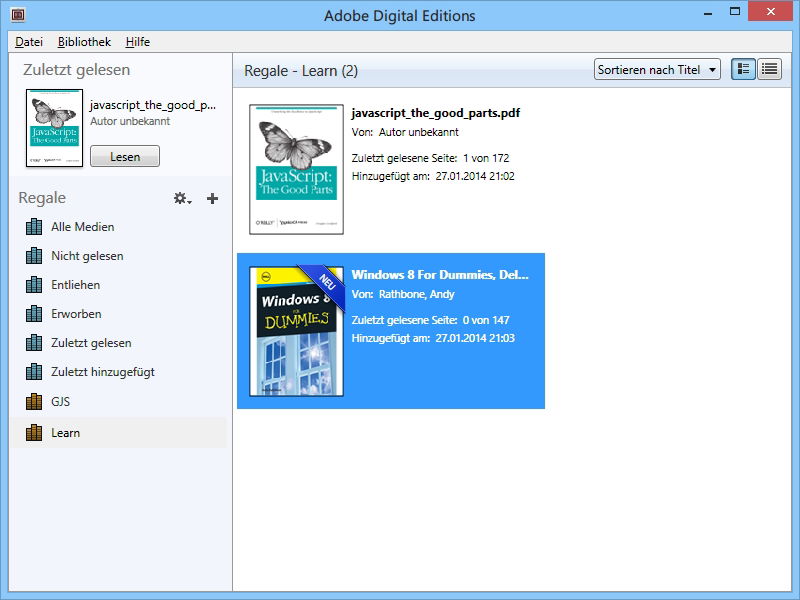
Task: Add a new bookshelf with plus icon
Action: [x=212, y=198]
